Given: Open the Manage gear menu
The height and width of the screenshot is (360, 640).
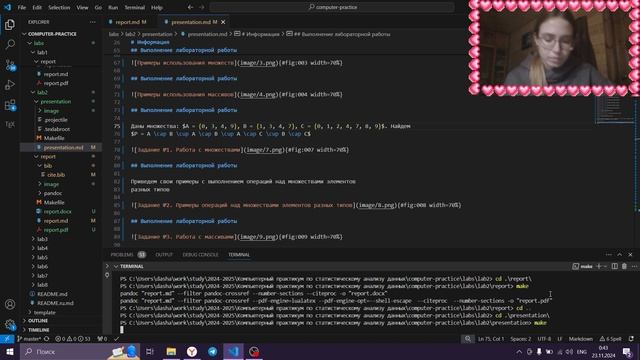Looking at the screenshot, I should pyautogui.click(x=10, y=325).
